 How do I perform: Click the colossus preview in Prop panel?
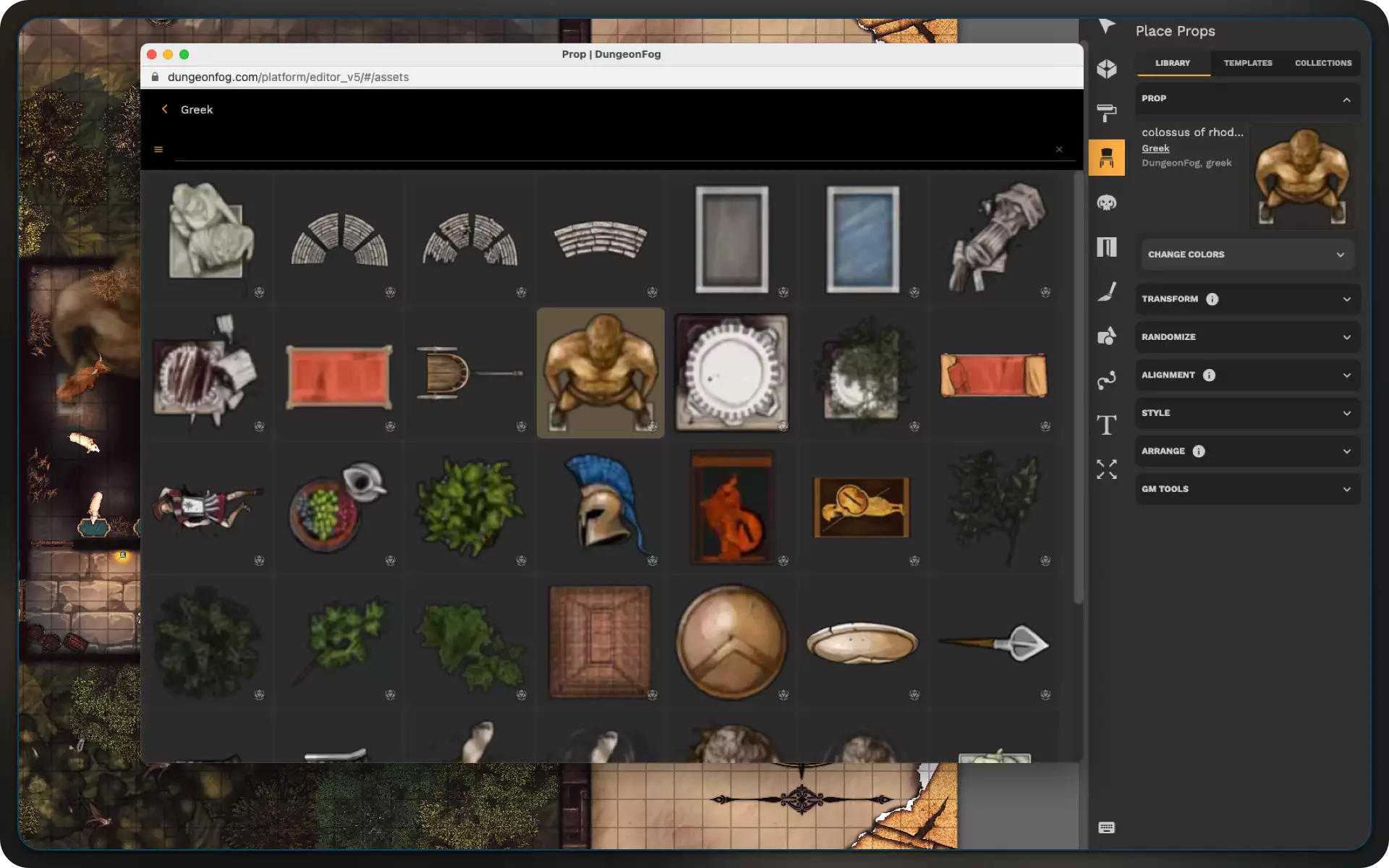[x=1302, y=176]
